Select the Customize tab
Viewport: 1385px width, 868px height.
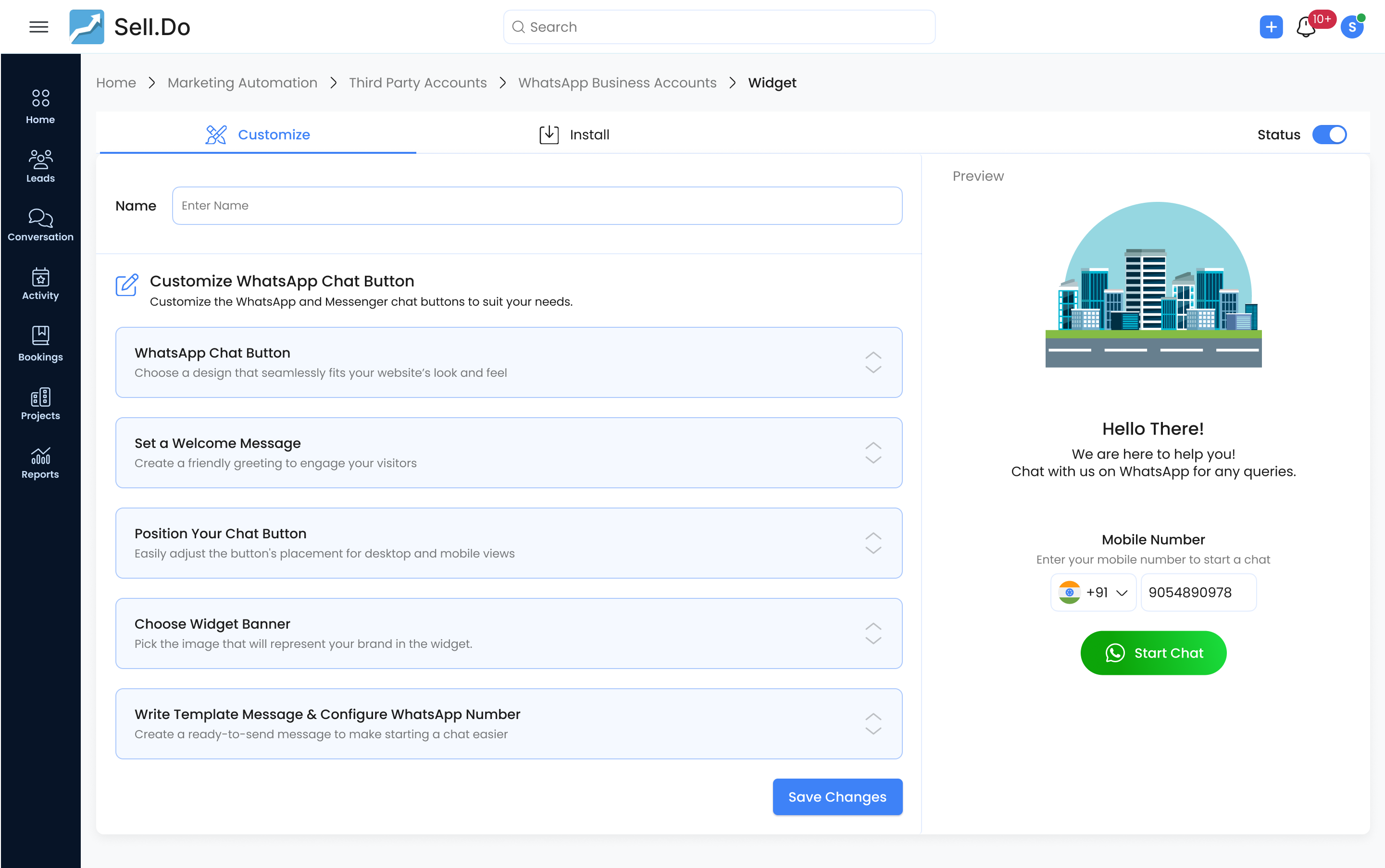(257, 135)
